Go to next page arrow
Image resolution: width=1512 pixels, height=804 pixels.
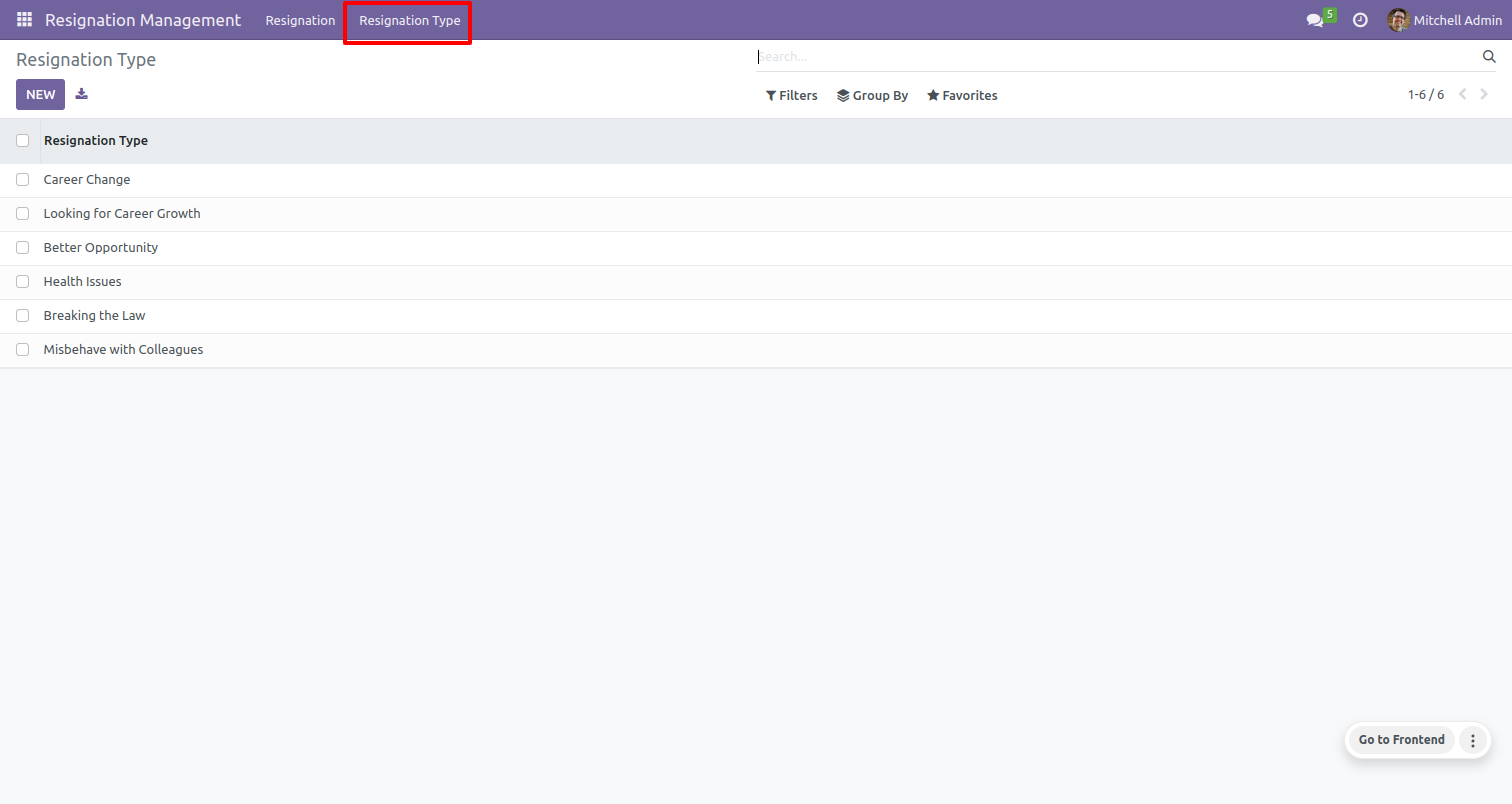click(x=1484, y=95)
